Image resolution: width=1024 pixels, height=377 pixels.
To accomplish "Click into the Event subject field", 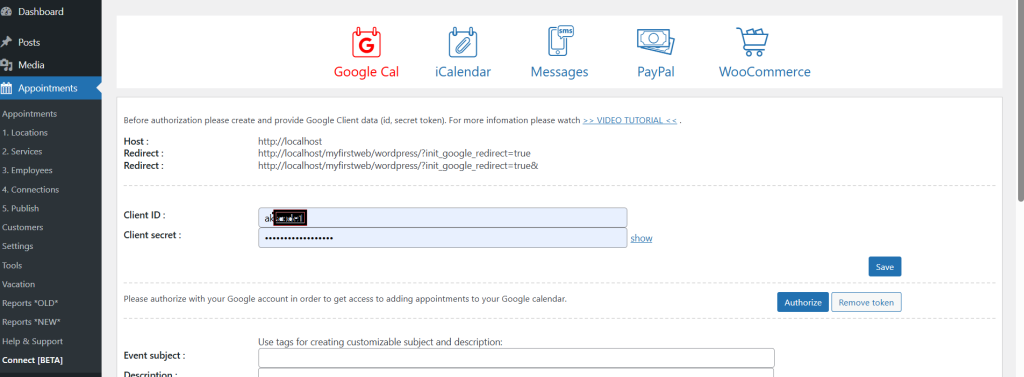I will coord(517,358).
